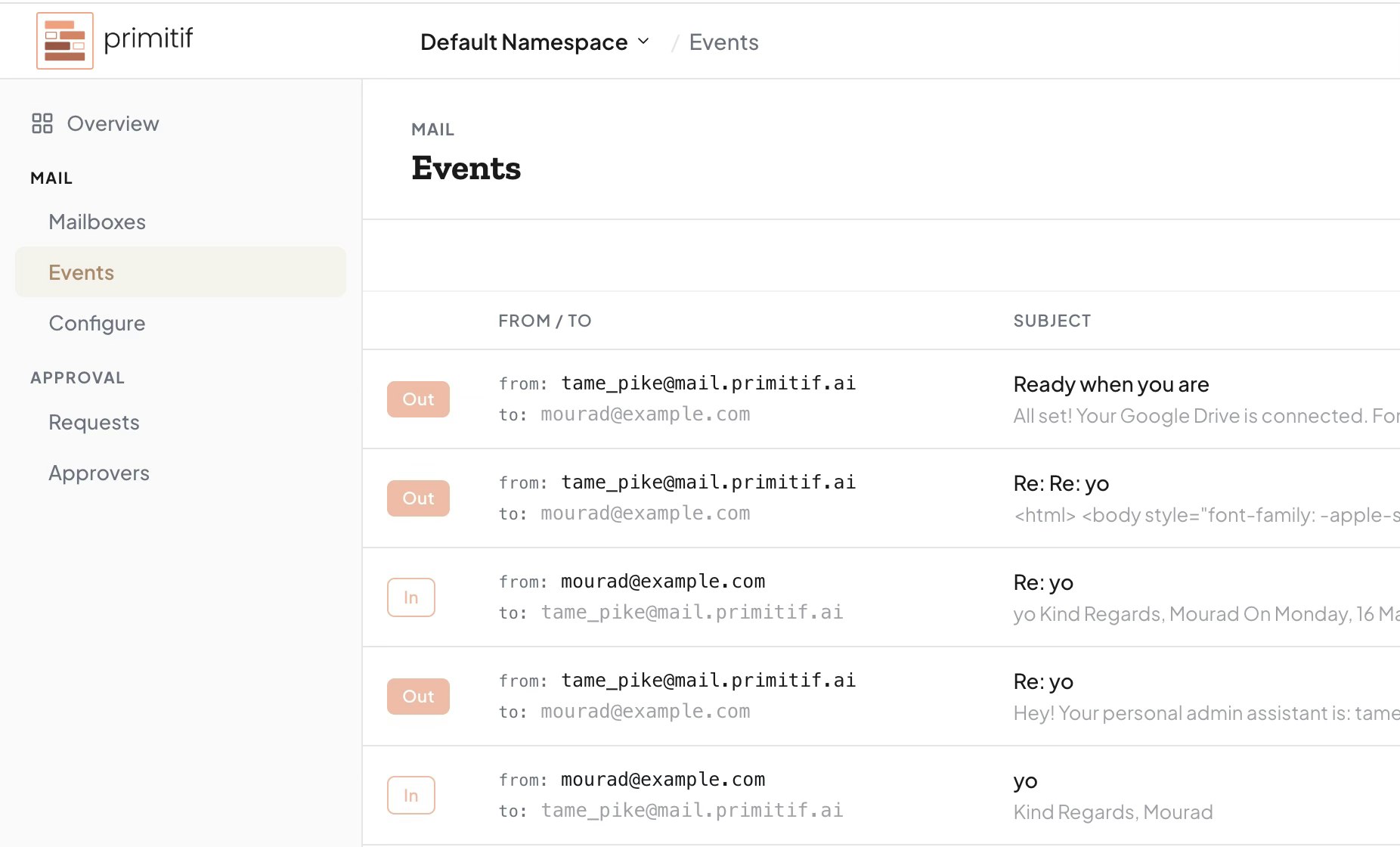Click the primitif brick logo icon
The image size is (1400, 847).
coord(65,41)
